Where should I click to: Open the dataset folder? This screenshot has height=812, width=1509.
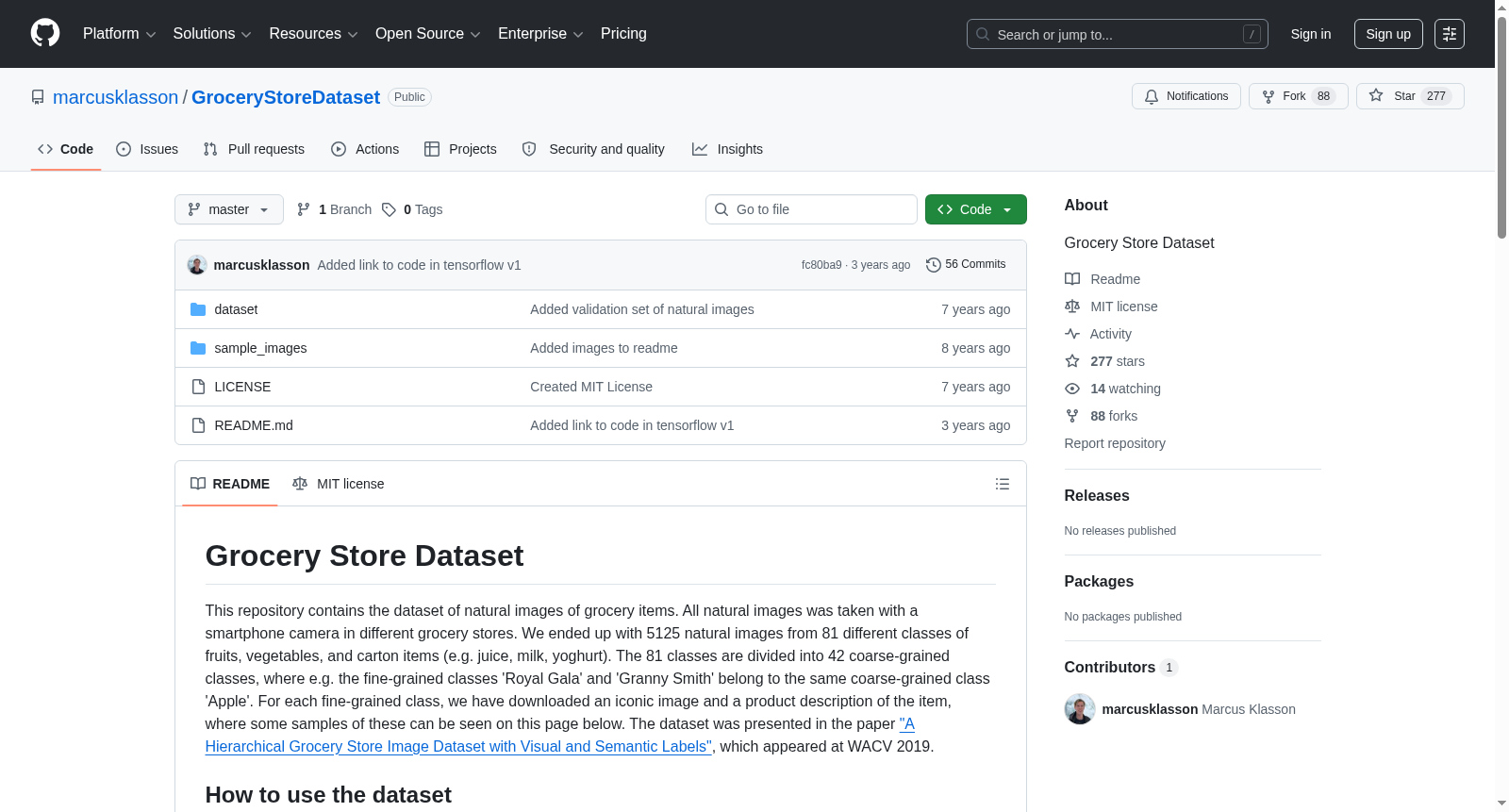(x=236, y=309)
